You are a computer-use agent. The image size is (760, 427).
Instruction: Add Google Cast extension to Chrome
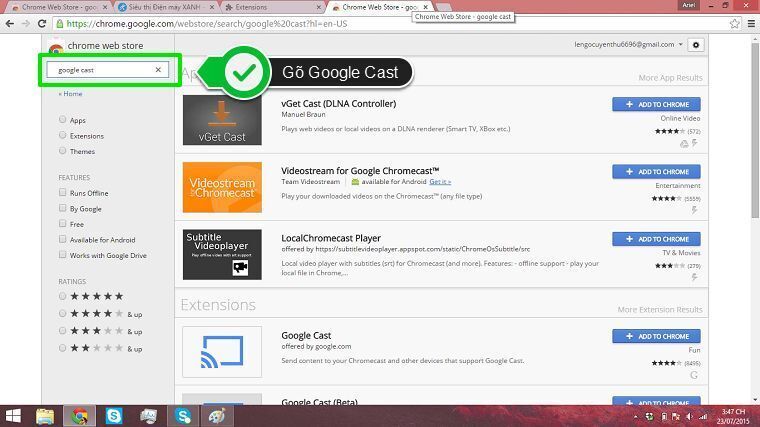tap(656, 336)
